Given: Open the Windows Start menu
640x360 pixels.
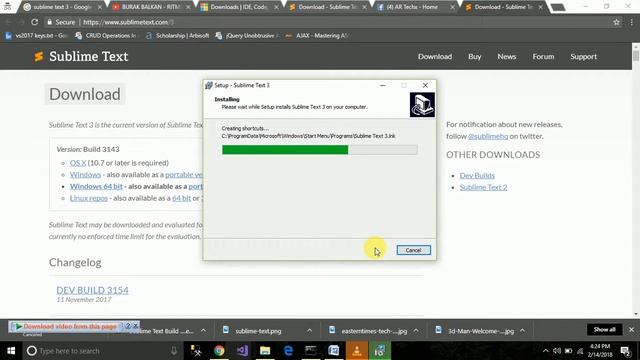Looking at the screenshot, I should [11, 351].
